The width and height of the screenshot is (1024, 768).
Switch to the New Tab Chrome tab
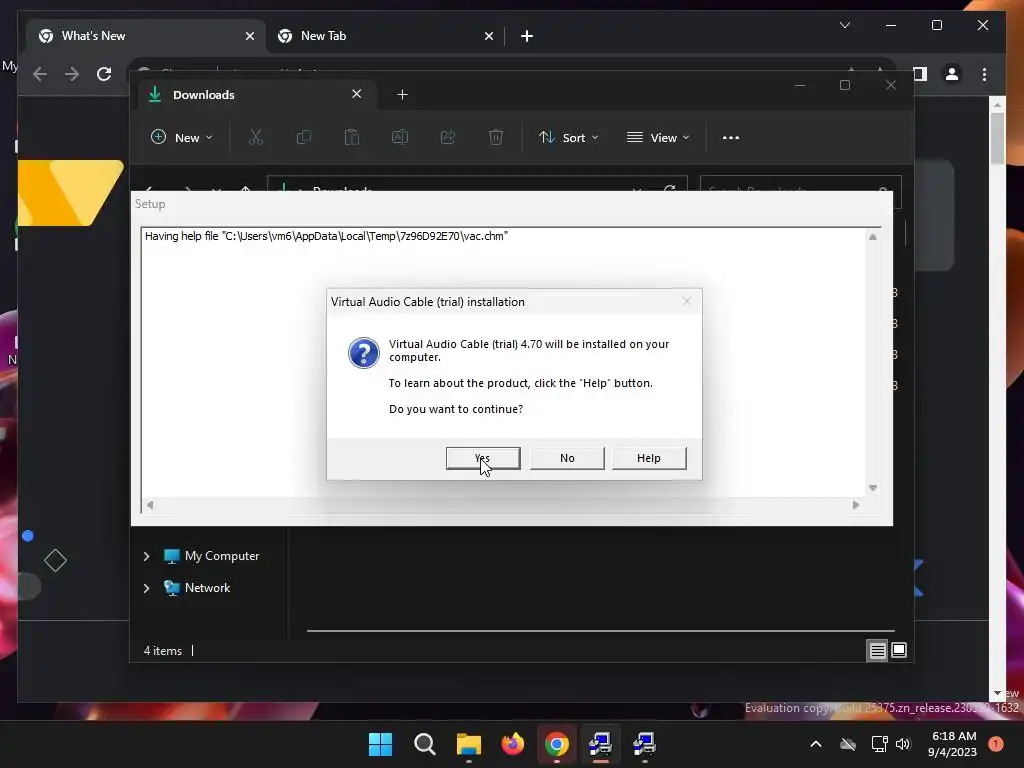click(x=385, y=36)
